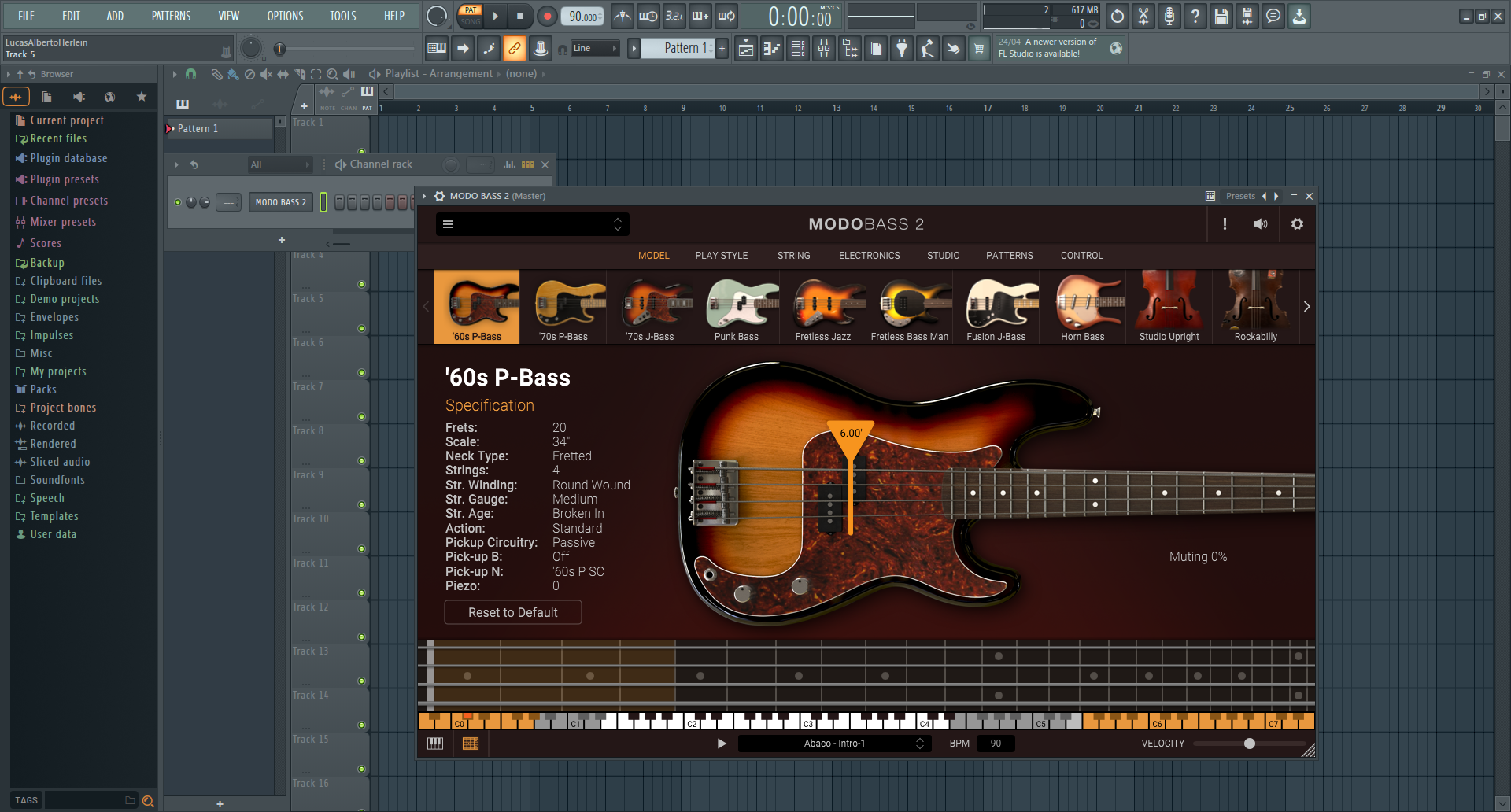Viewport: 1511px width, 812px height.
Task: Select the mute tool in Playlist toolbar
Action: tap(266, 74)
